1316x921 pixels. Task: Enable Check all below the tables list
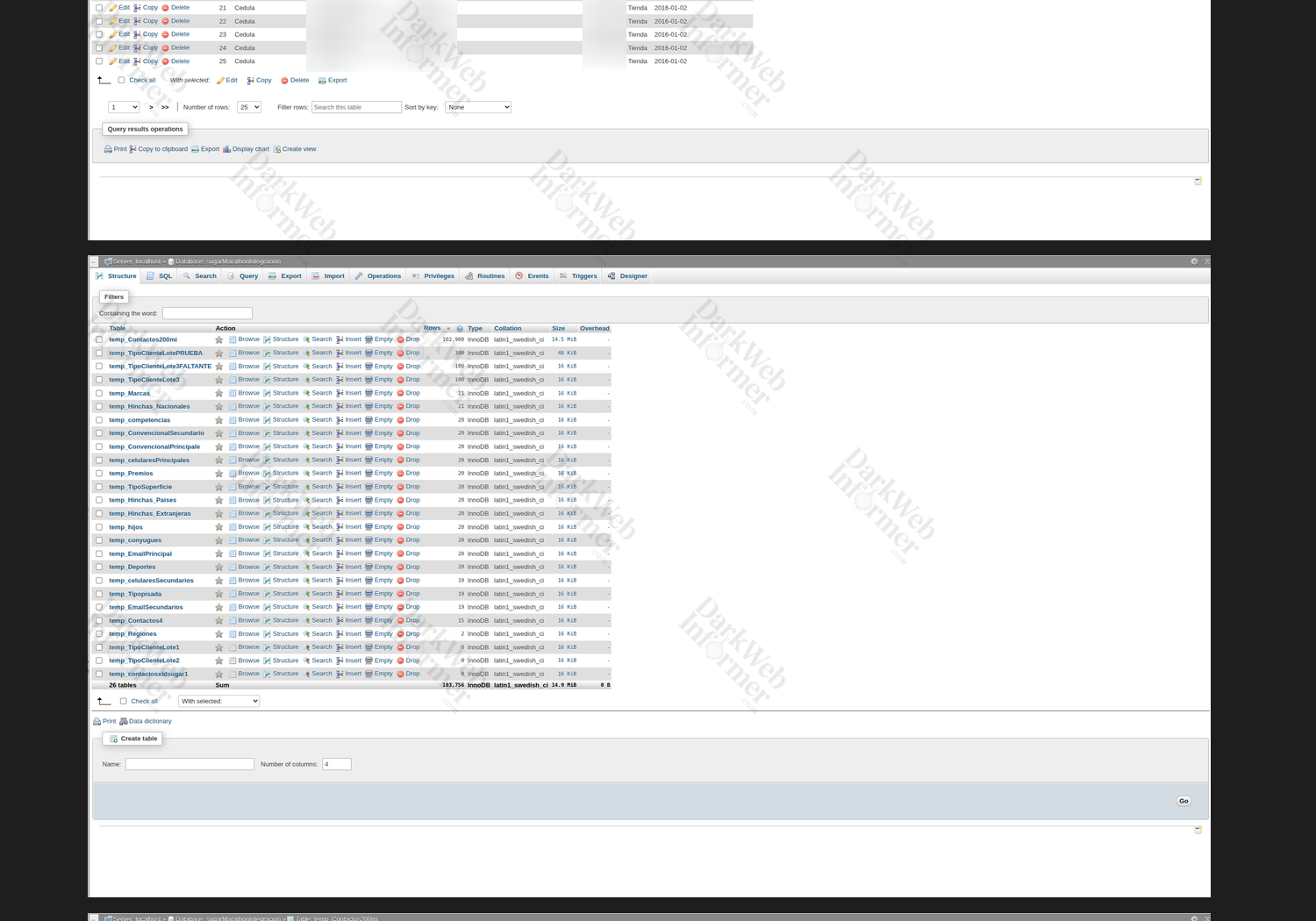pos(123,702)
